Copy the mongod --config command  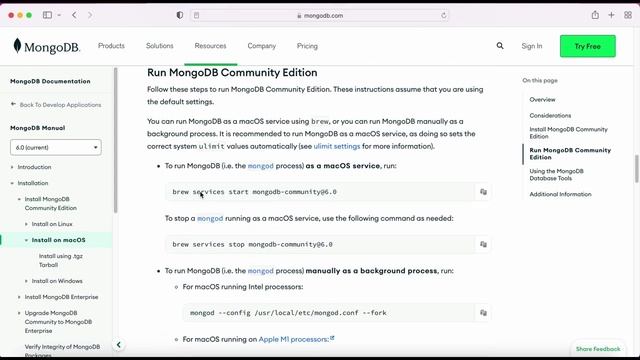tap(483, 313)
